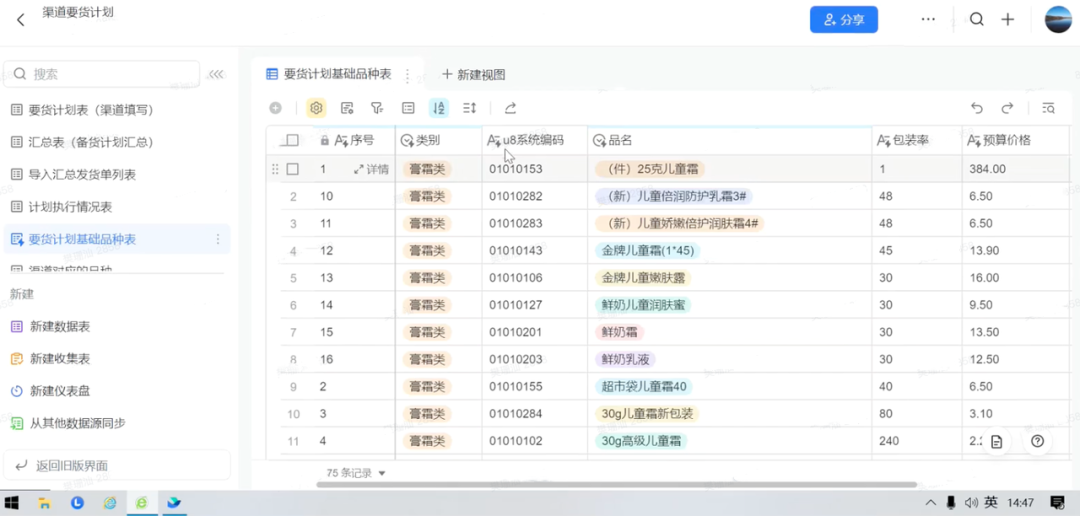Click 从其他数据源同步 in the sidebar
1080x516 pixels.
coord(68,423)
